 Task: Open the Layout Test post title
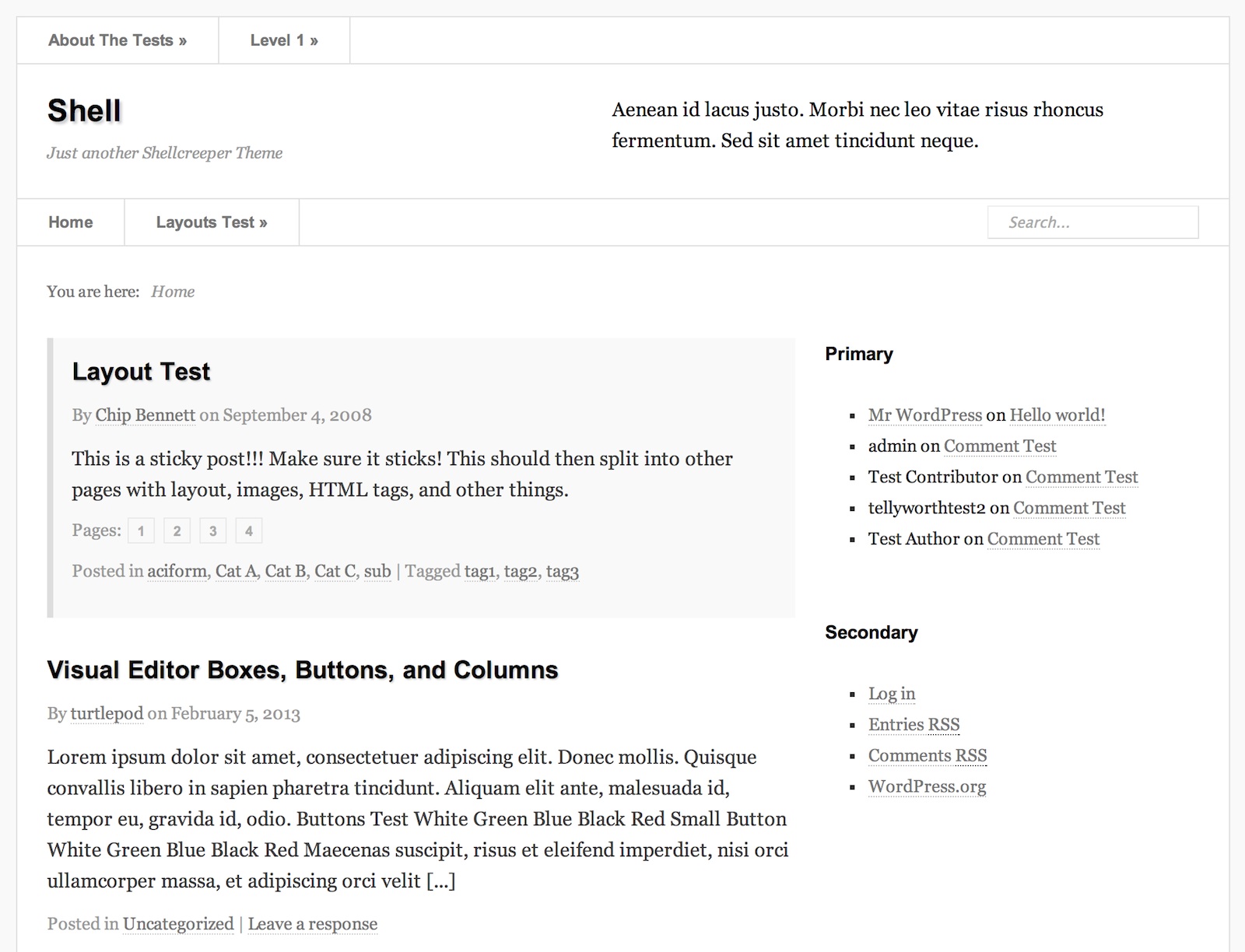tap(141, 372)
